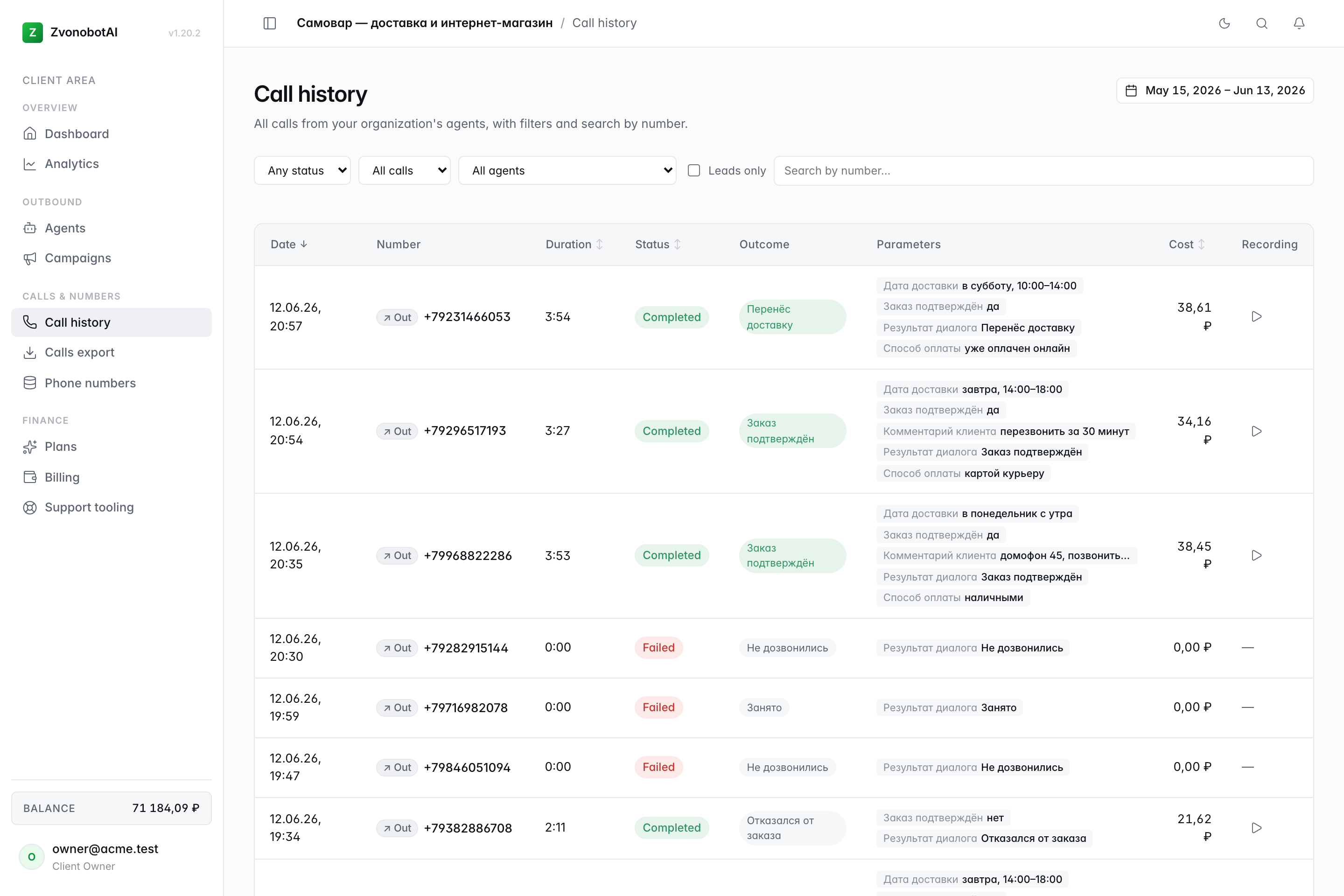Click Outcome column header
Screen dimensions: 1344x896
coord(764,244)
